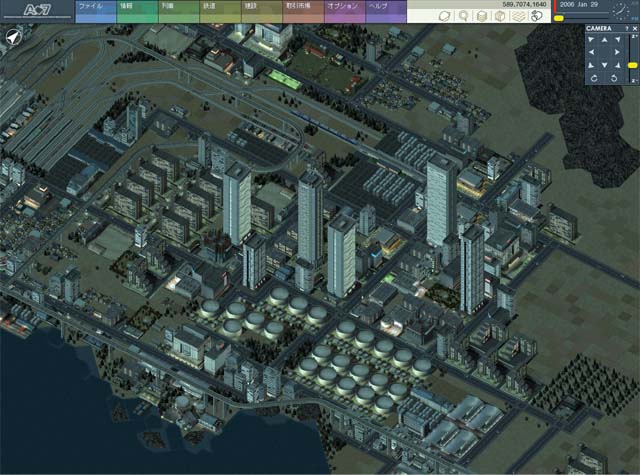Click the wireframe cube view icon
Image resolution: width=640 pixels, height=475 pixels.
tap(500, 16)
